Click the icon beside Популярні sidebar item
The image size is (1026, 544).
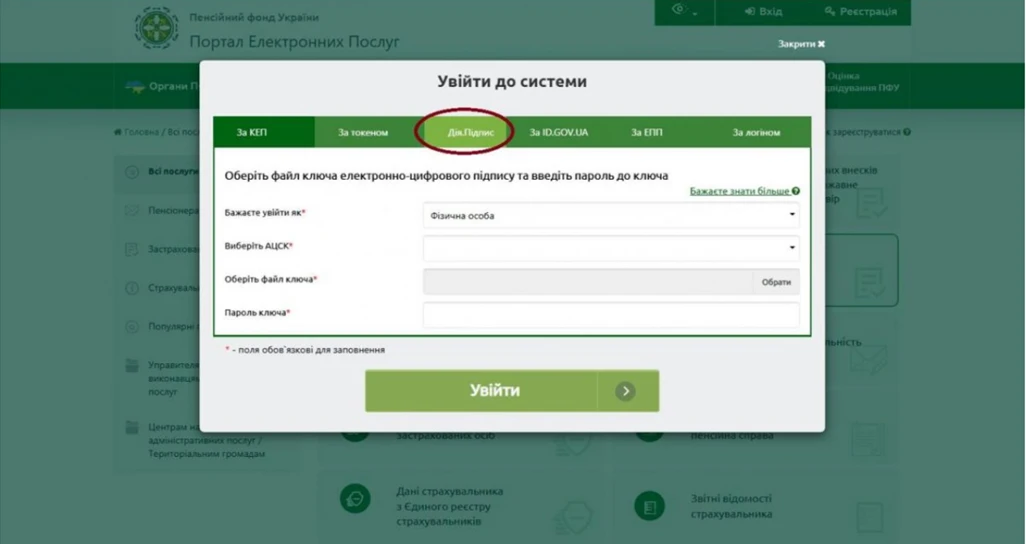pos(132,327)
